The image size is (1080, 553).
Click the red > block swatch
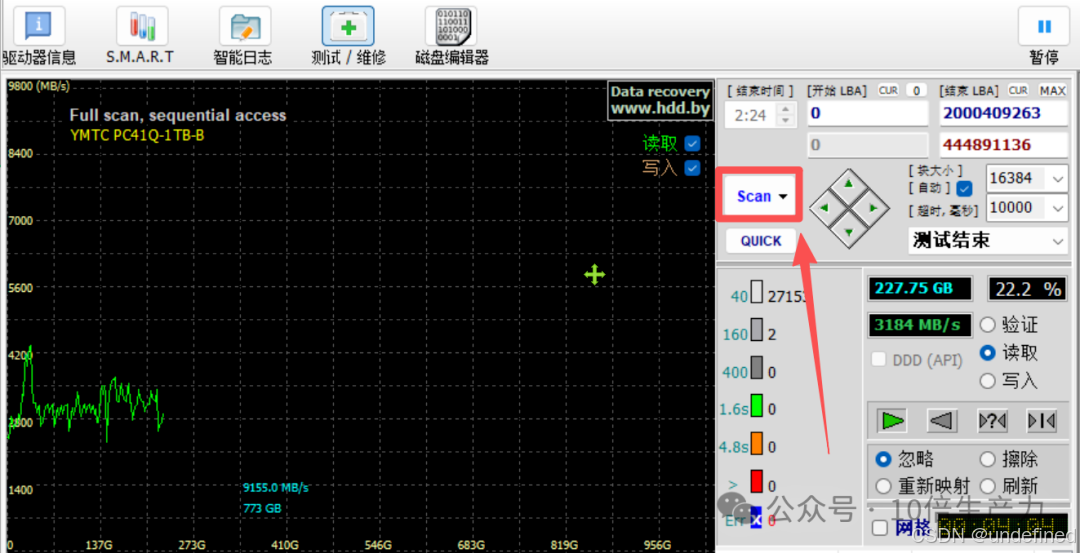tap(757, 481)
